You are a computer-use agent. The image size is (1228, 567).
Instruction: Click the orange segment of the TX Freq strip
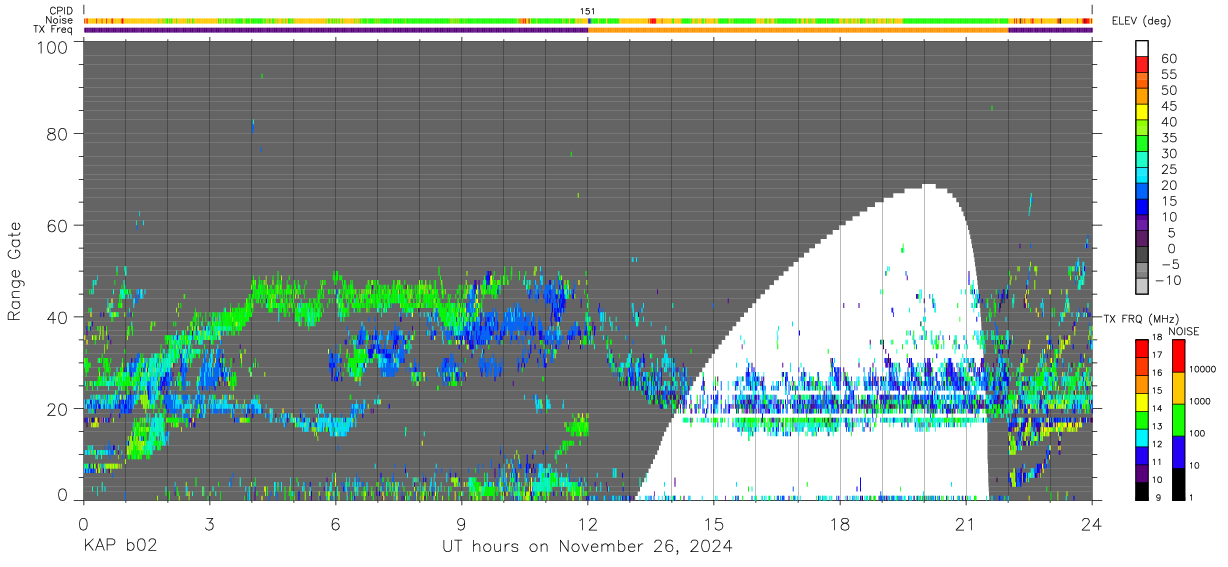pos(798,30)
